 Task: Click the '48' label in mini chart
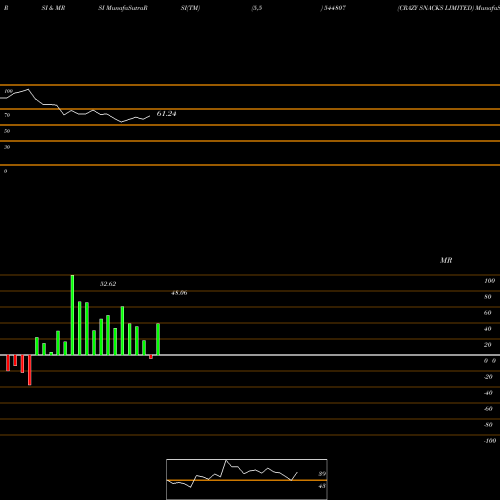click(322, 486)
